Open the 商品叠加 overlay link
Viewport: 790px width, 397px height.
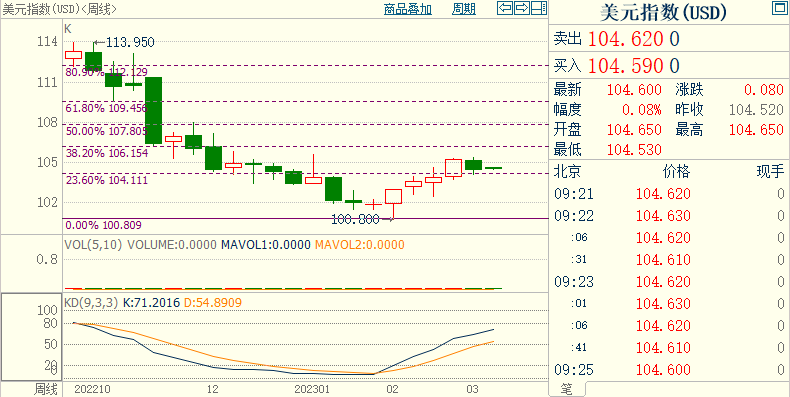408,9
